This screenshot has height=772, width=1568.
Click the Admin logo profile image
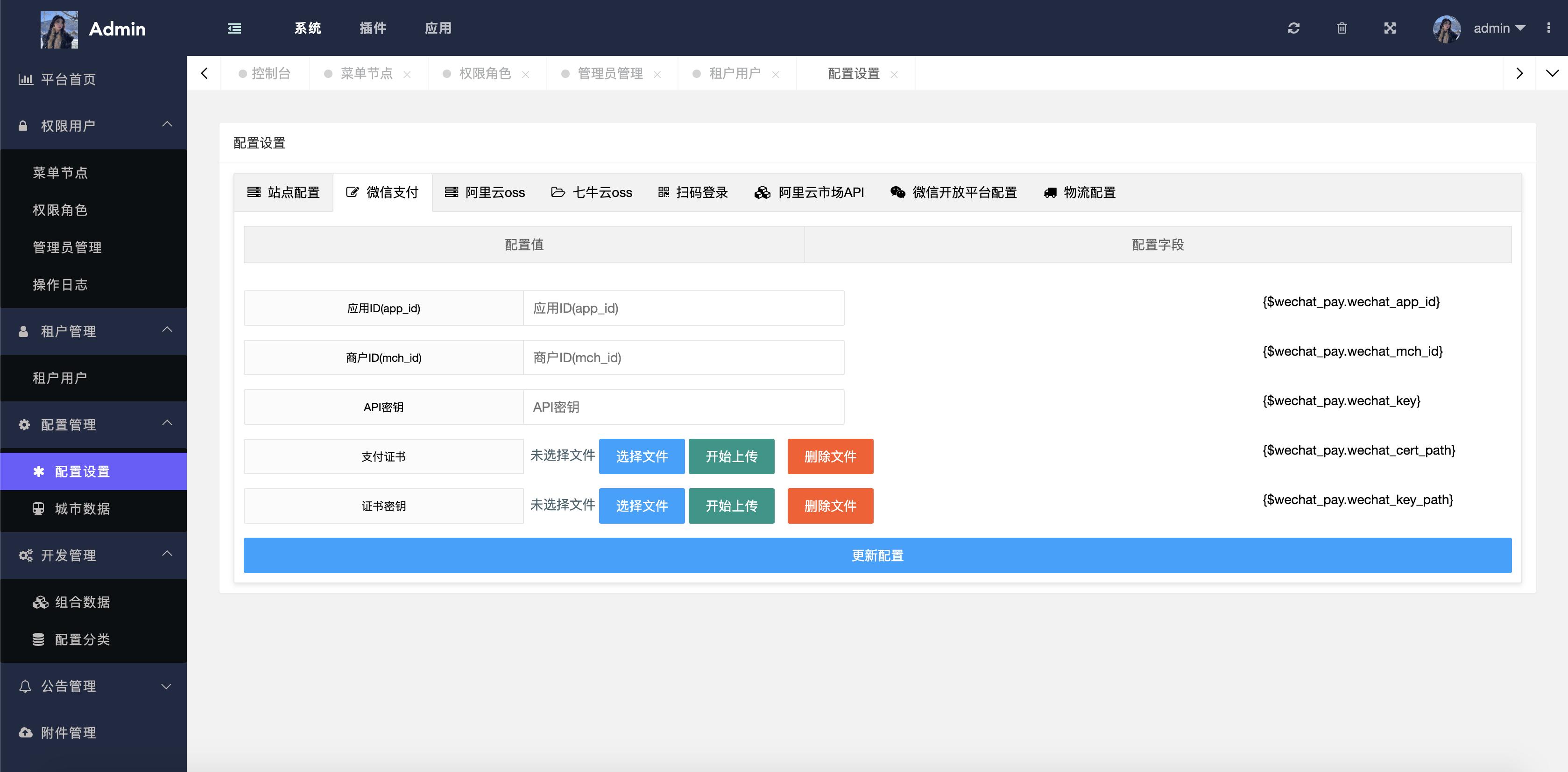(60, 29)
